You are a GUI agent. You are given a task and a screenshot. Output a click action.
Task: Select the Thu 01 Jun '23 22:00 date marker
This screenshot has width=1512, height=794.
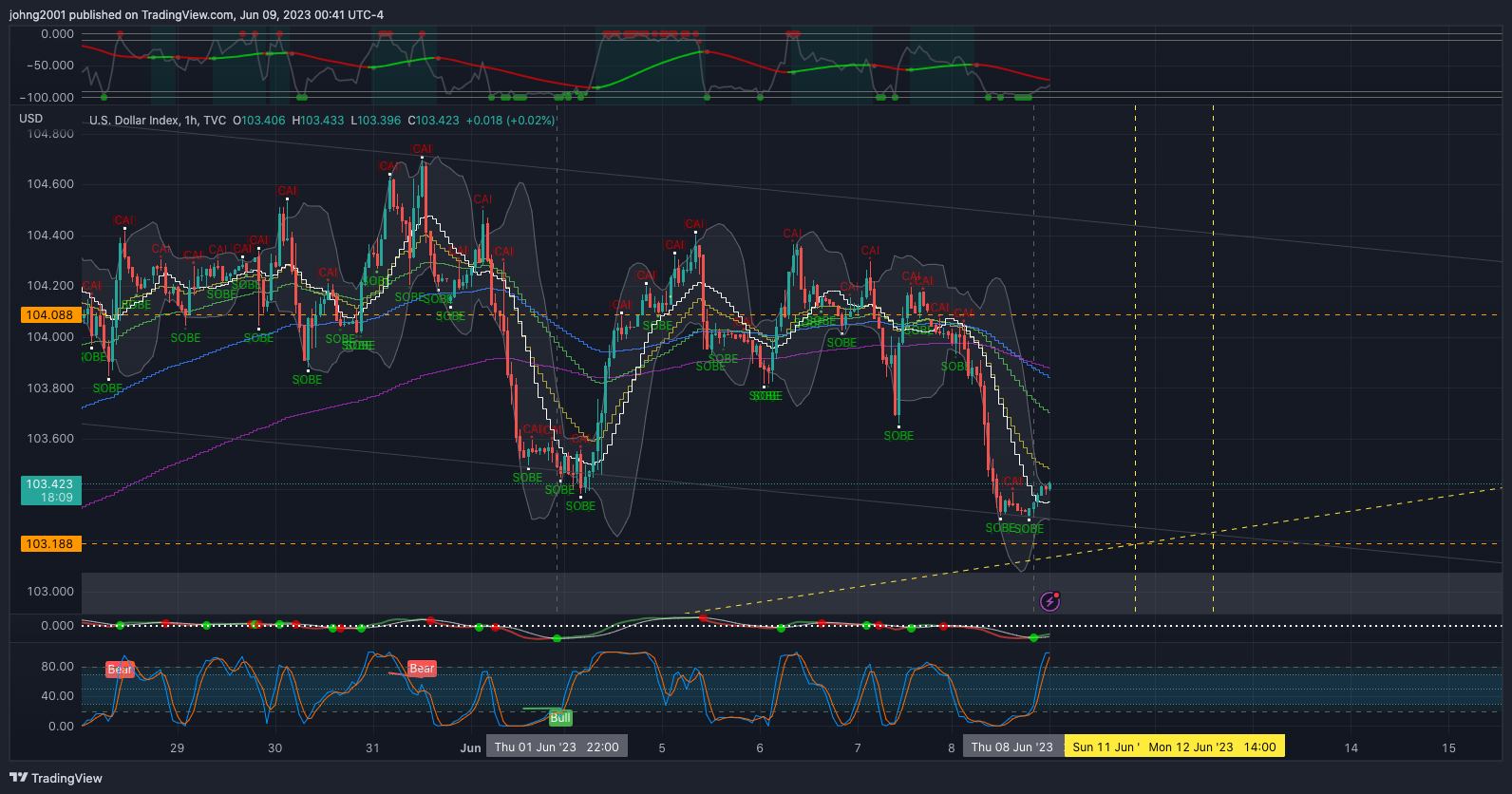coord(557,747)
